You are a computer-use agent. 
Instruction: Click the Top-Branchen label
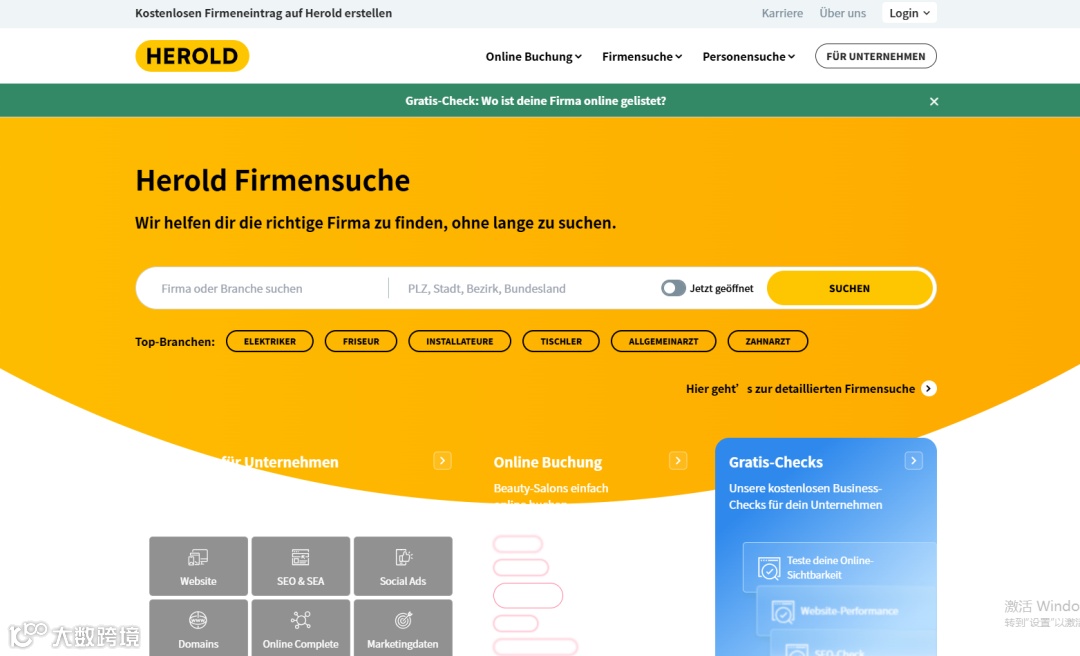(x=175, y=342)
